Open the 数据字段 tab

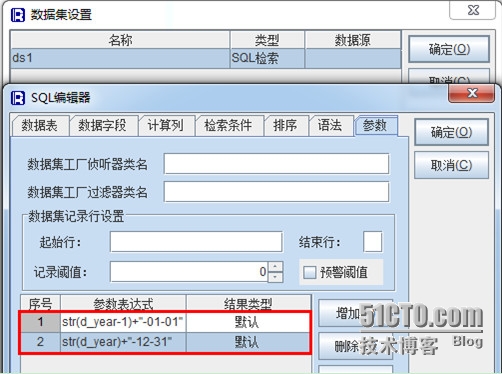pos(103,126)
